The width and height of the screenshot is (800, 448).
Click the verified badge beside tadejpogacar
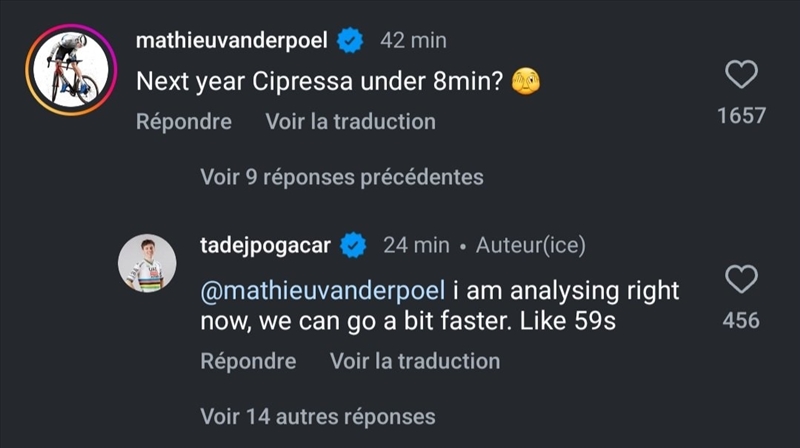[354, 245]
